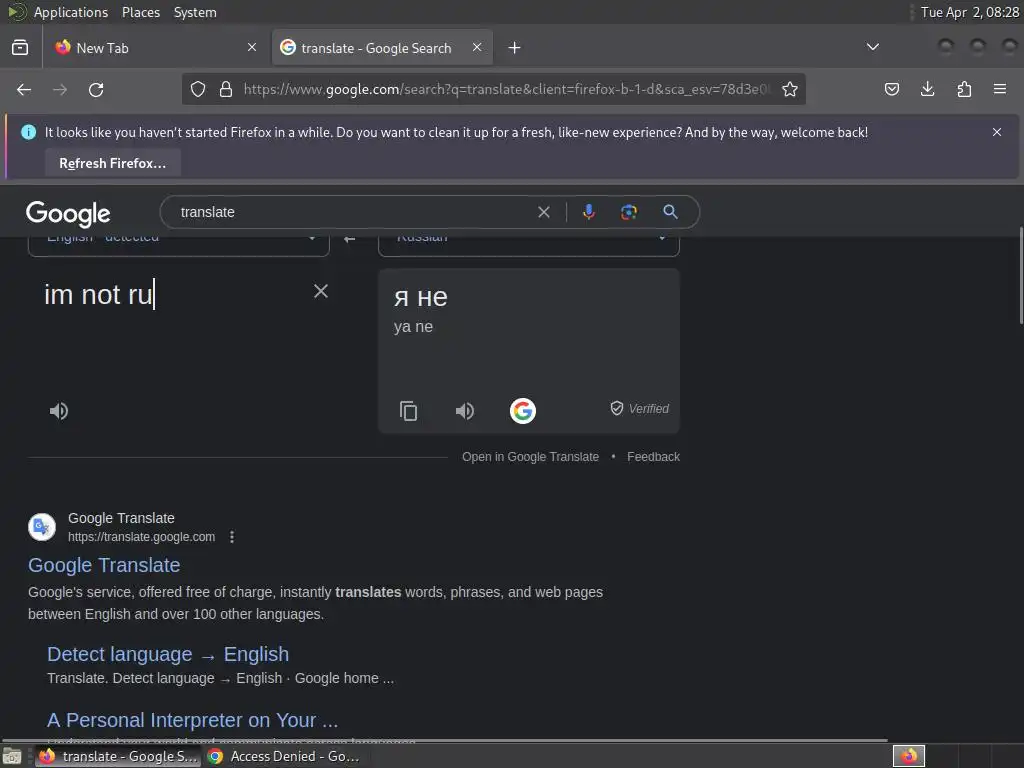List all tabs dropdown arrow
1024x768 pixels.
(872, 47)
